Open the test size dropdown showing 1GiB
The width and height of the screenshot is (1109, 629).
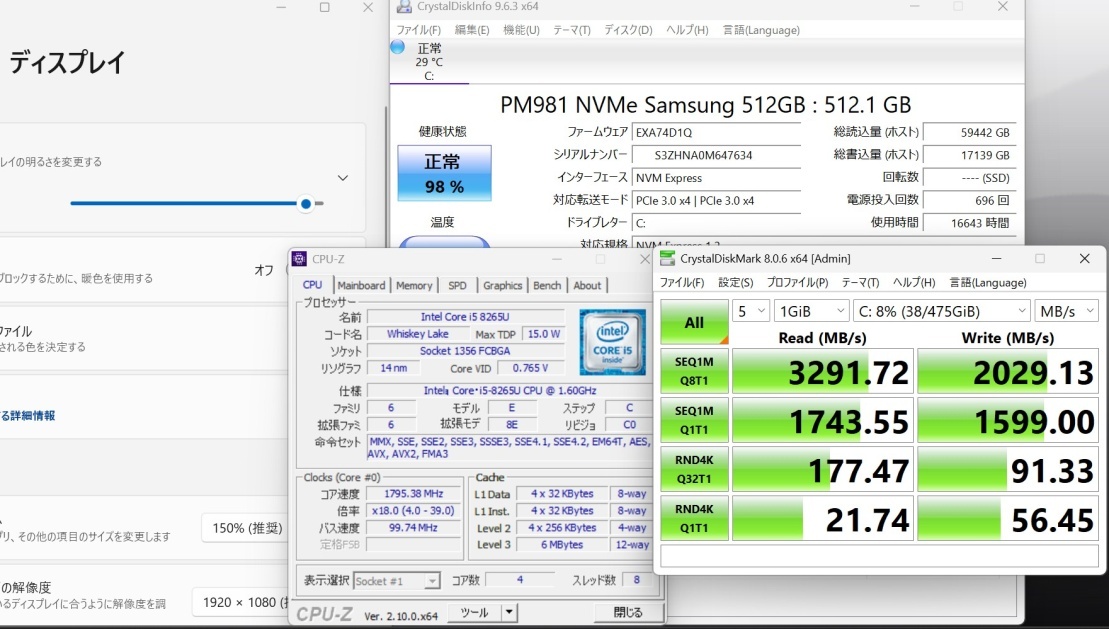click(x=811, y=311)
